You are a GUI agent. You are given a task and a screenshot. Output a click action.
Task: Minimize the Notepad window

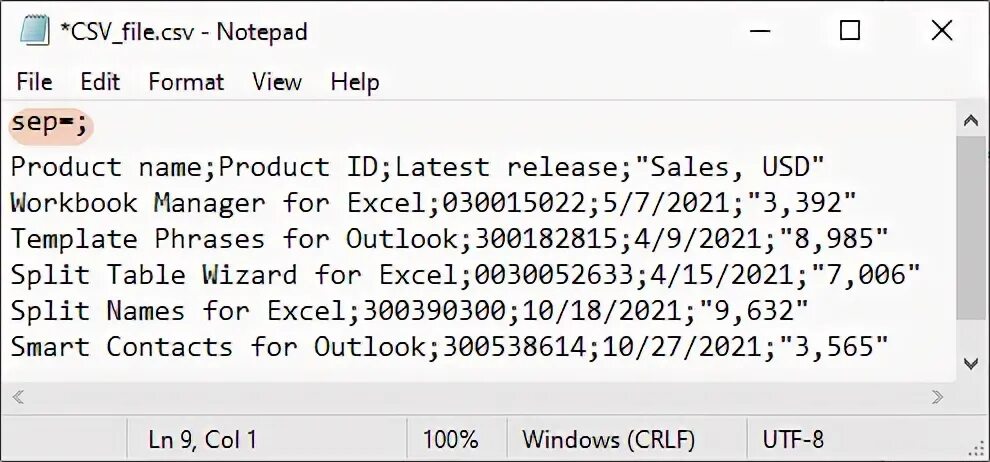[758, 31]
